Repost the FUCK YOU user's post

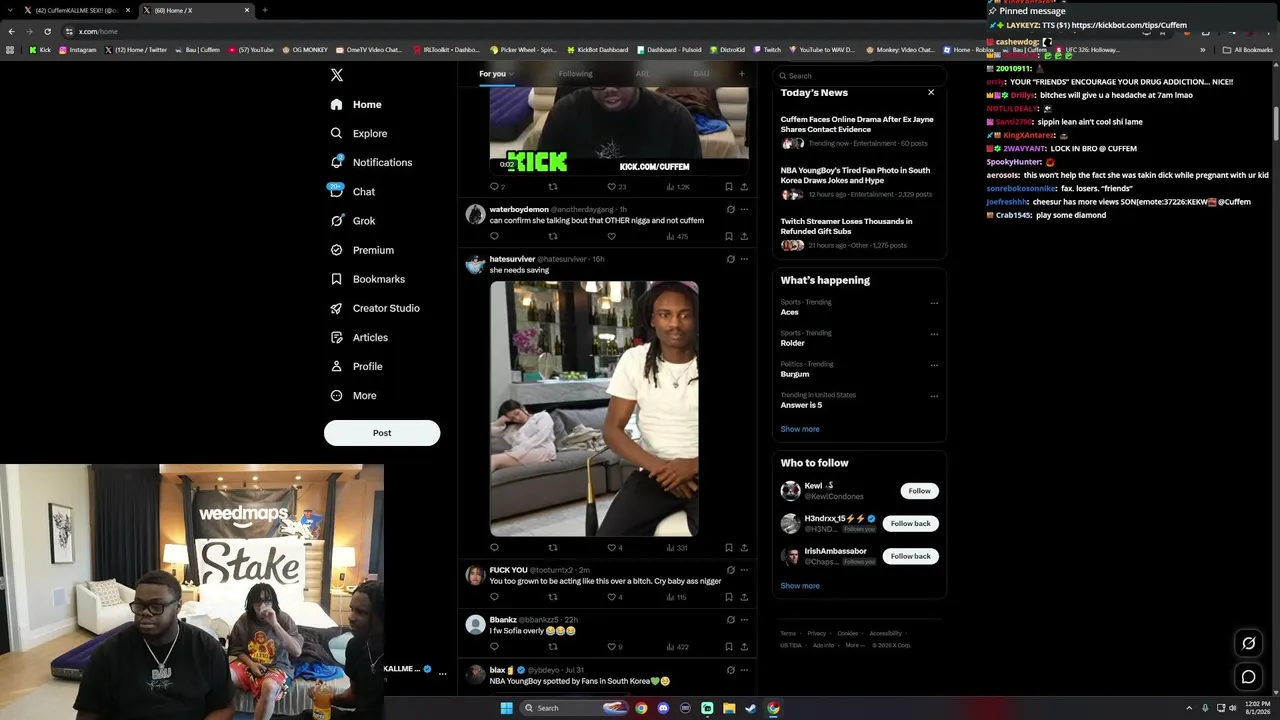tap(553, 597)
